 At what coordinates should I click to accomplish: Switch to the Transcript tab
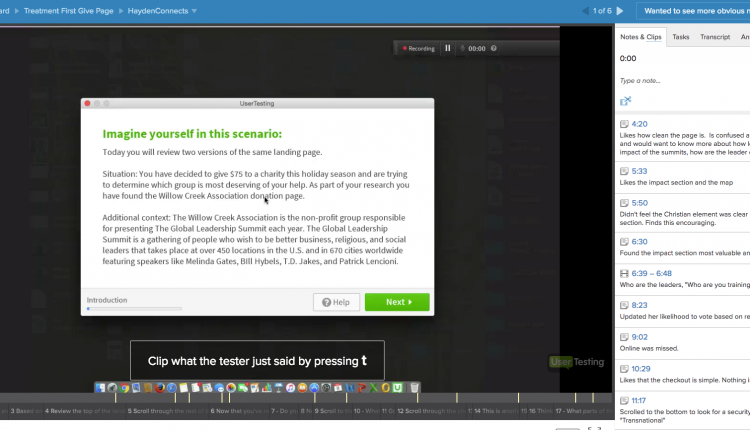point(714,37)
